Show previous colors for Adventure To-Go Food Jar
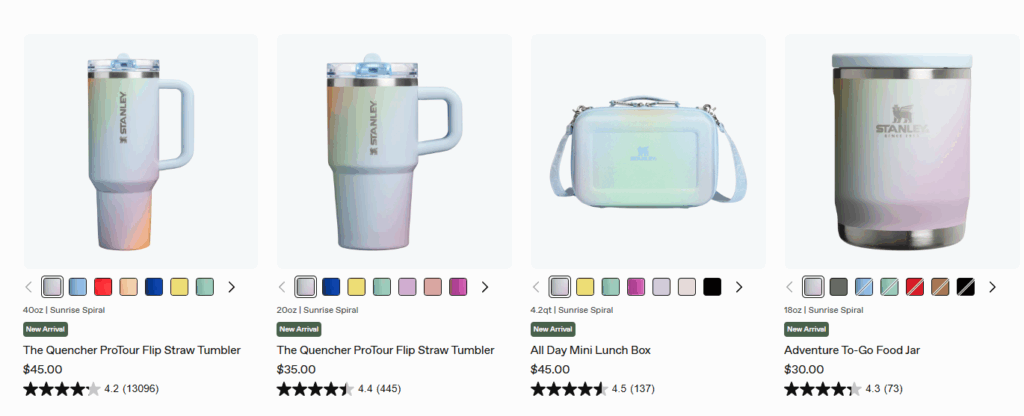The width and height of the screenshot is (1024, 416). (790, 287)
